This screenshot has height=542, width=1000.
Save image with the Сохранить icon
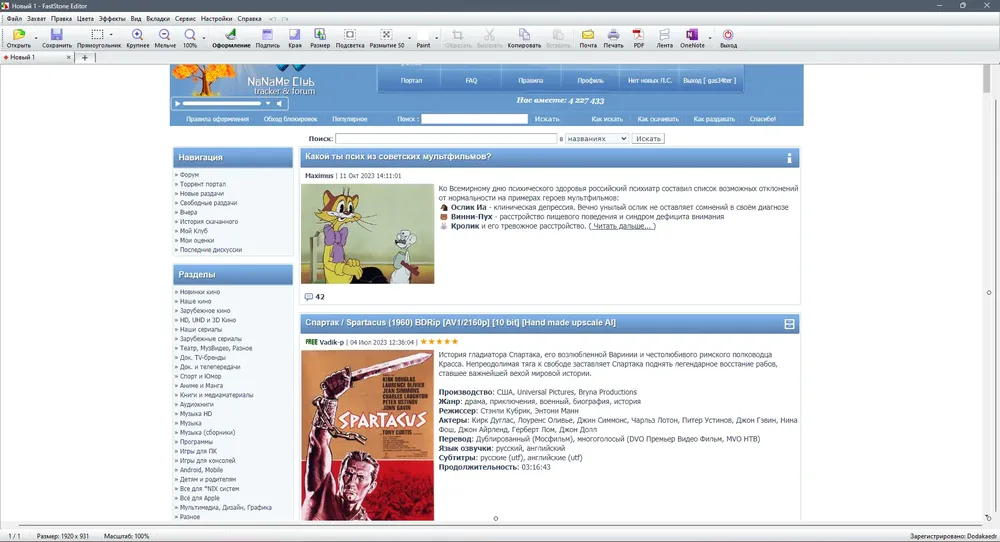tap(57, 38)
